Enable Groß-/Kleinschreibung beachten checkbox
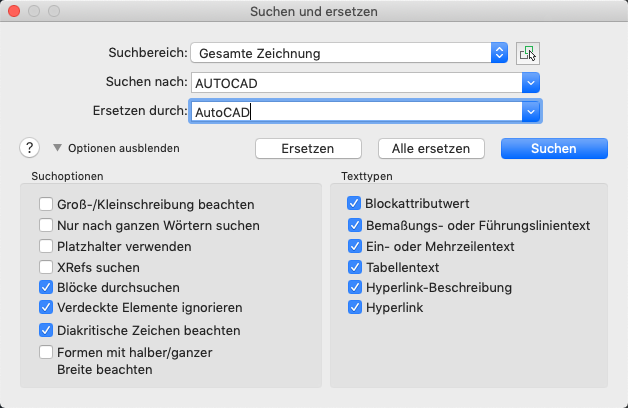The image size is (628, 408). (46, 205)
